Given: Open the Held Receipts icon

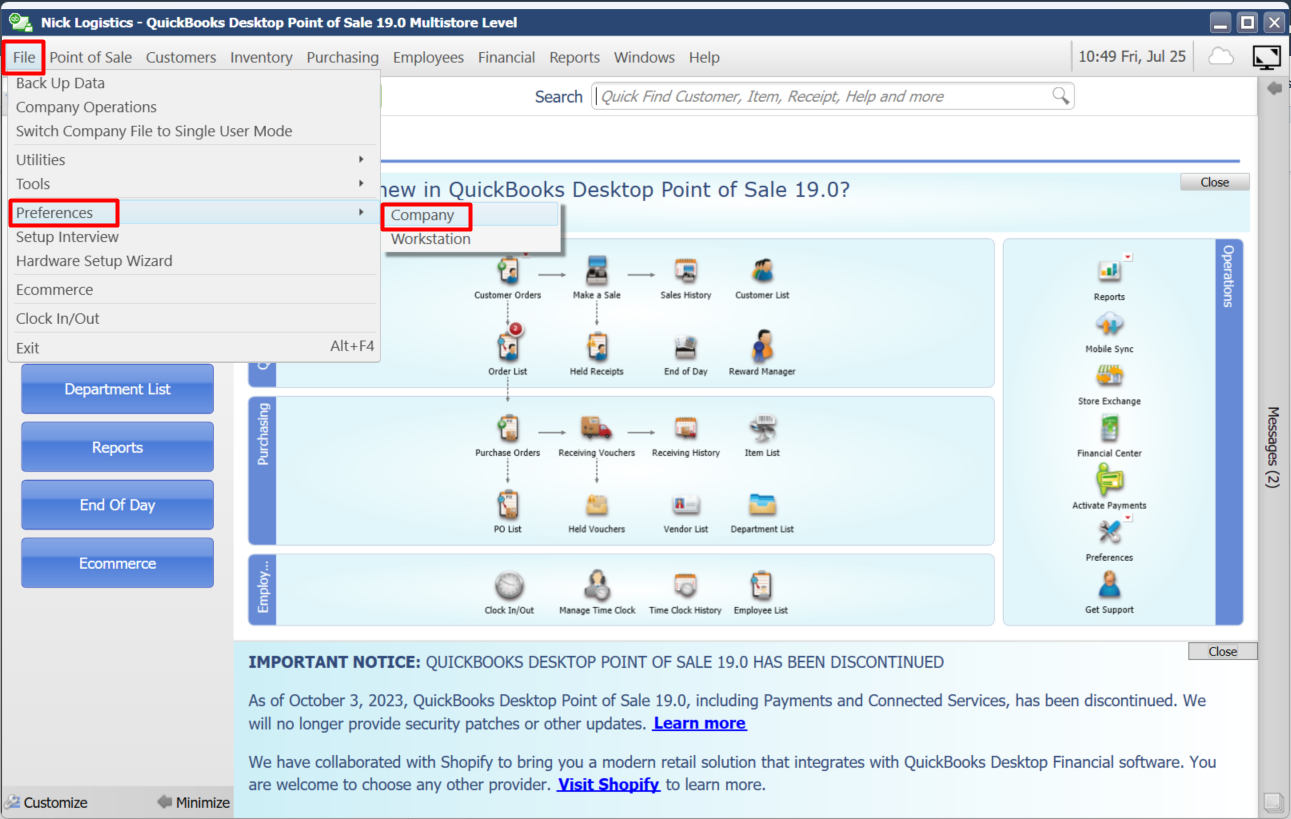Looking at the screenshot, I should click(x=597, y=346).
